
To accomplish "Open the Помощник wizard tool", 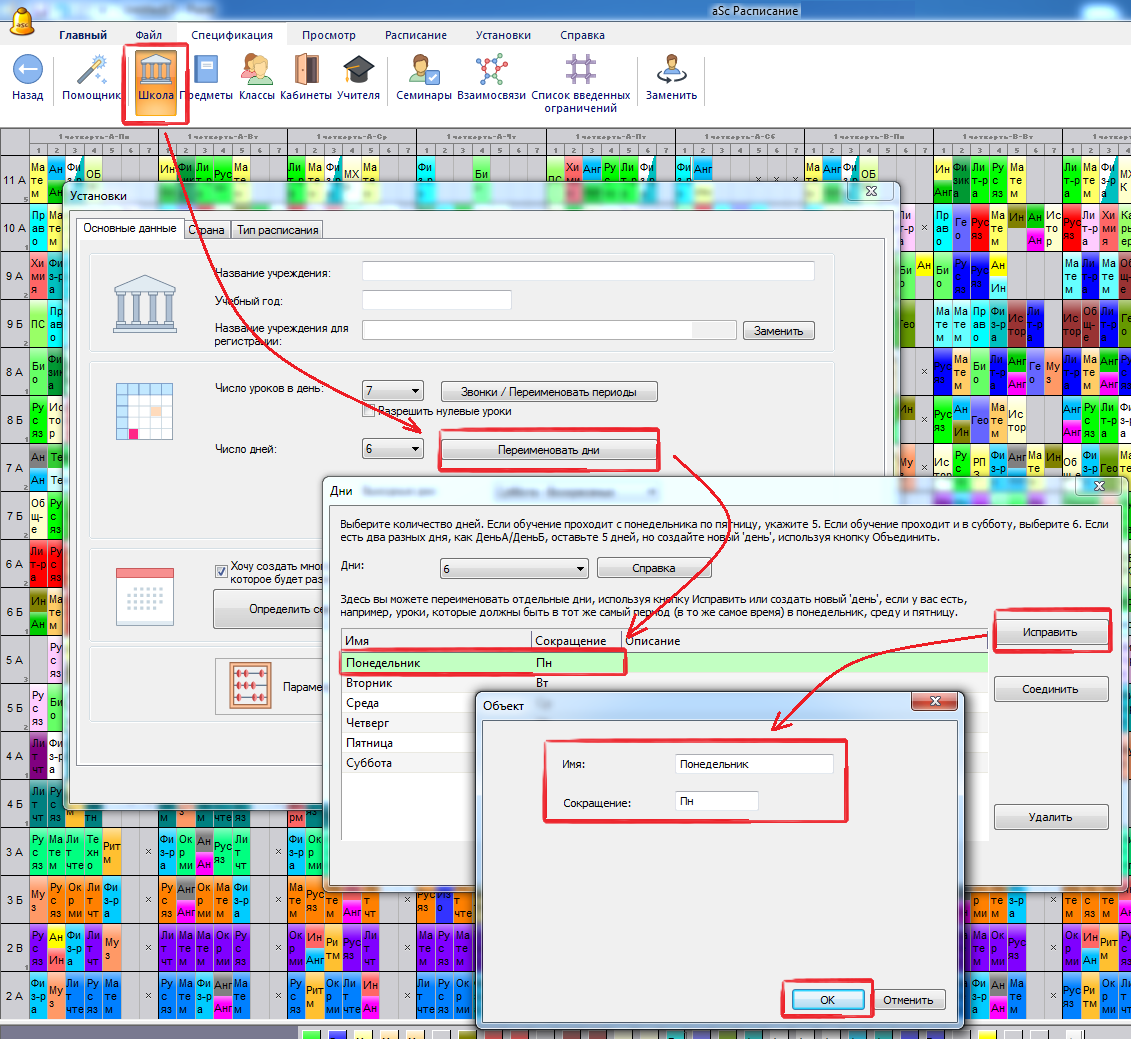I will coord(92,72).
